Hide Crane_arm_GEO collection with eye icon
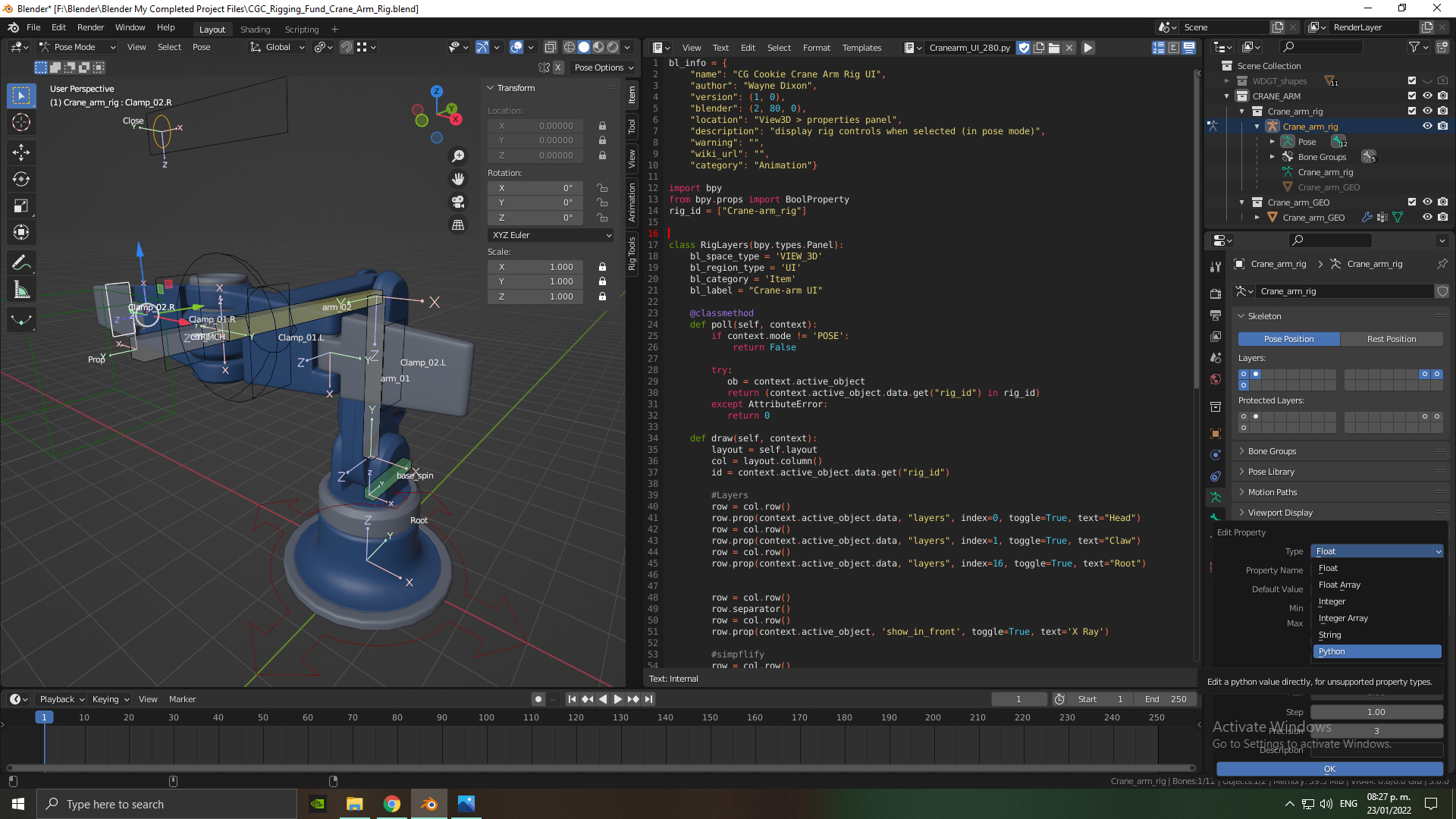This screenshot has height=819, width=1456. point(1426,202)
